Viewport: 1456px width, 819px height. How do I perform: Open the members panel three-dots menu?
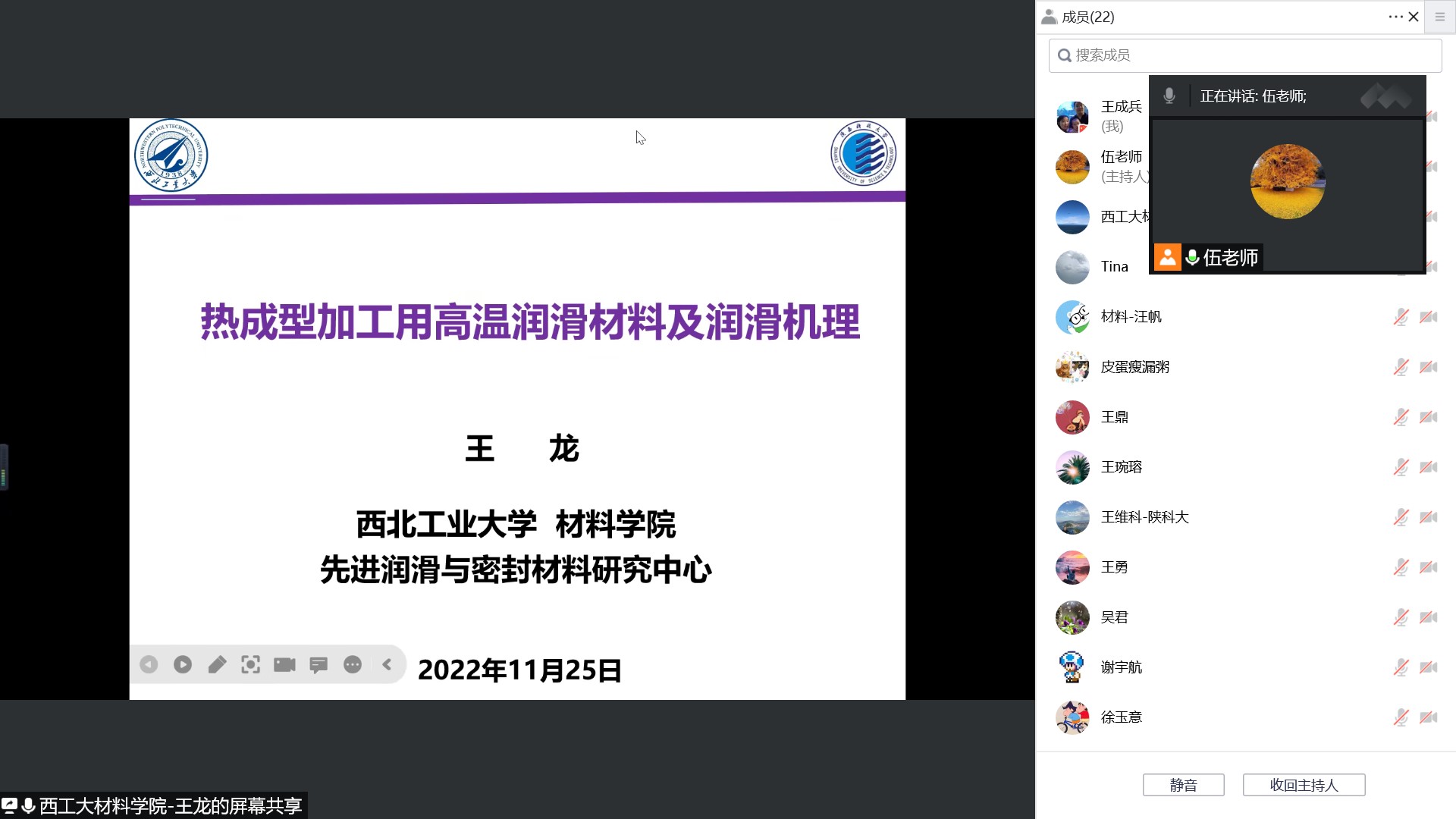[x=1395, y=17]
